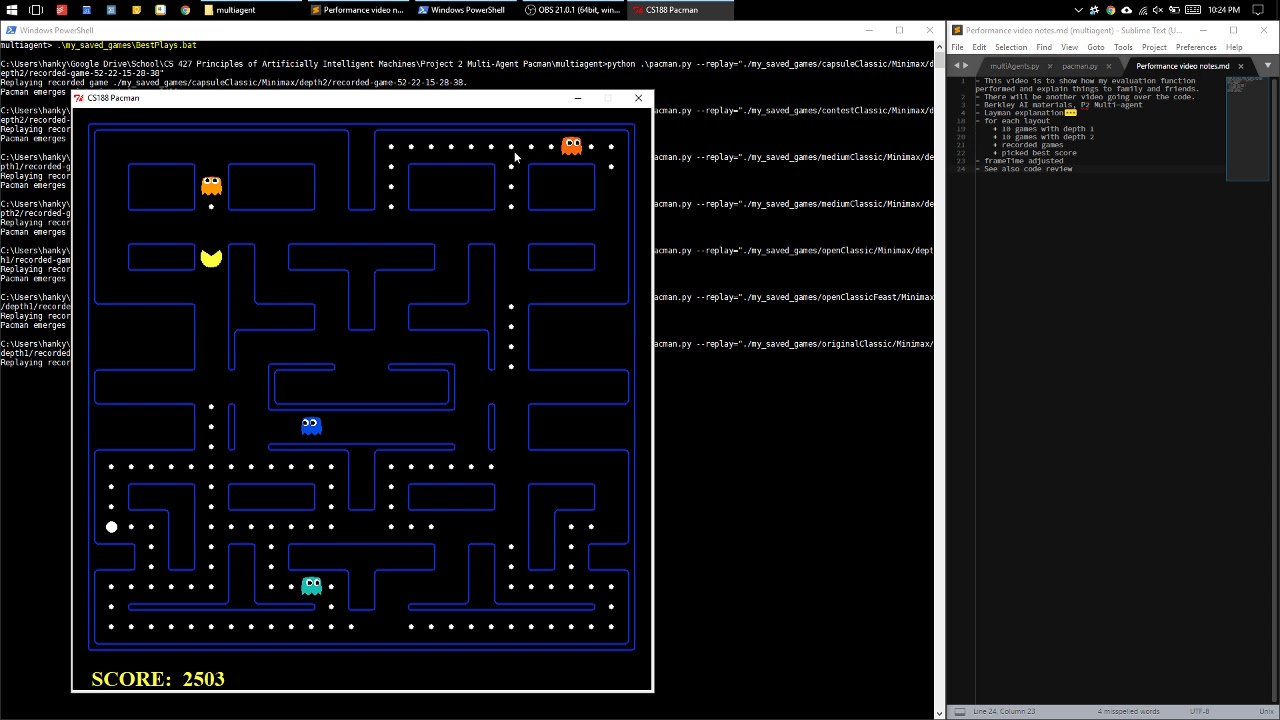Click the teal ghost near the maze bottom
This screenshot has height=720, width=1280.
(311, 586)
